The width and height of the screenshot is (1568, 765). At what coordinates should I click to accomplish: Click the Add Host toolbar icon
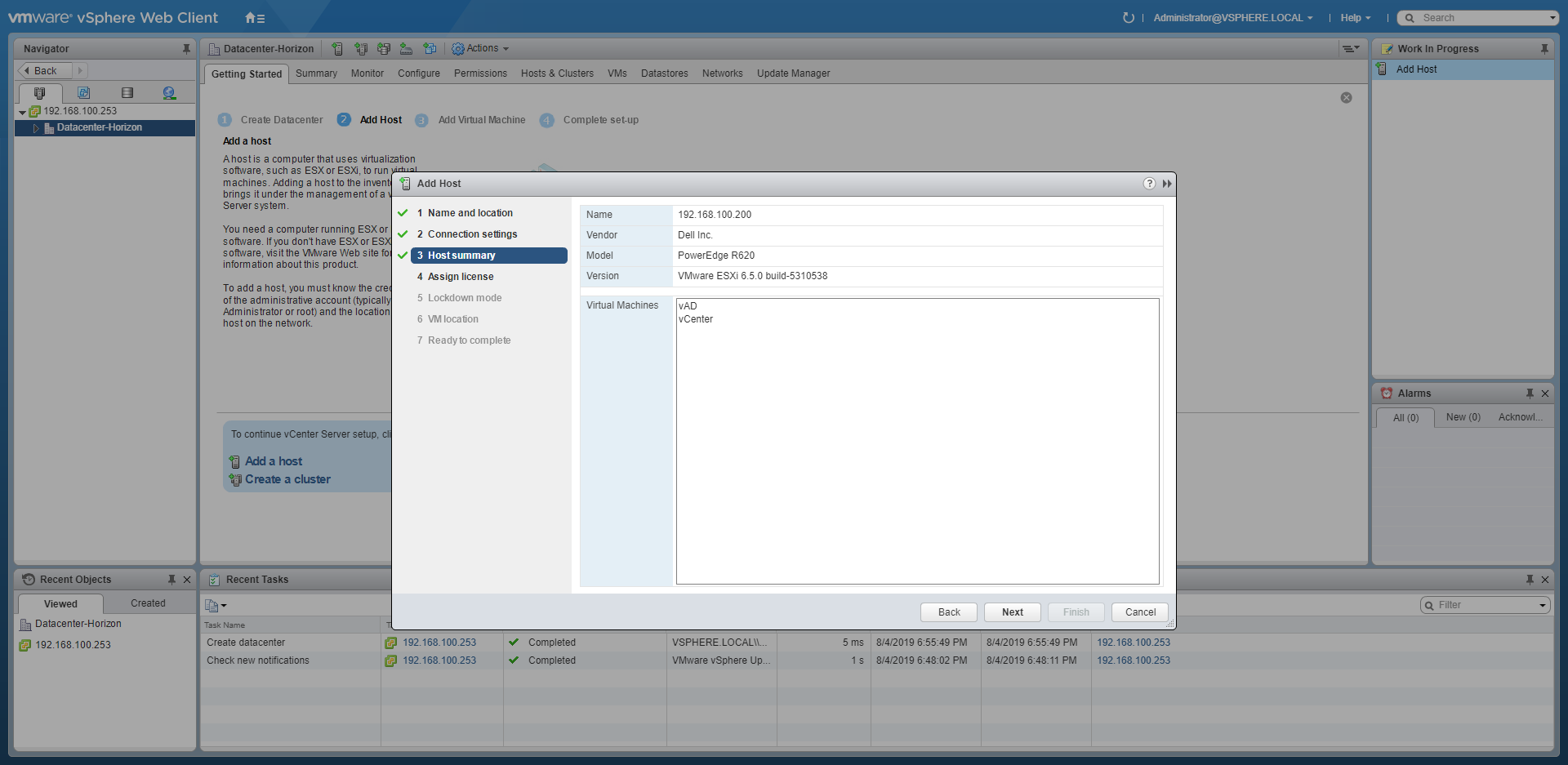(x=337, y=49)
